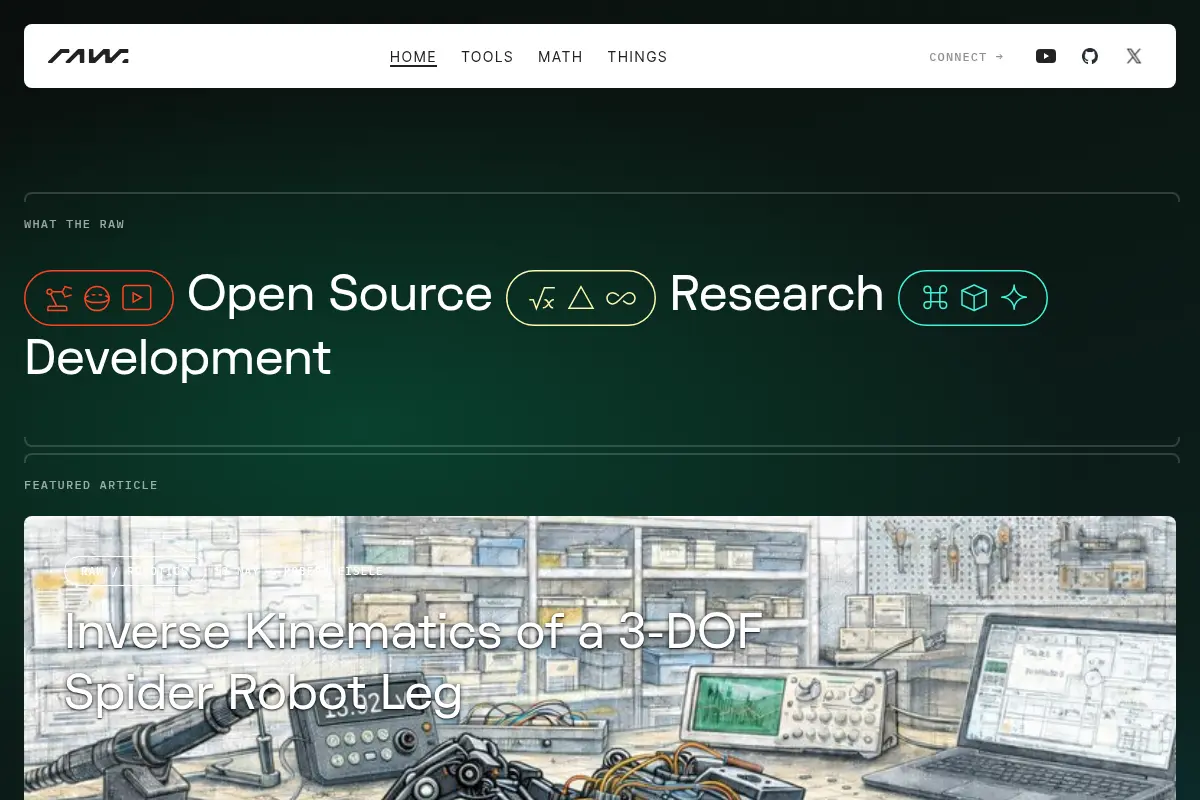Open the Inverse Kinematics article title
Viewport: 1200px width, 800px height.
[x=414, y=661]
